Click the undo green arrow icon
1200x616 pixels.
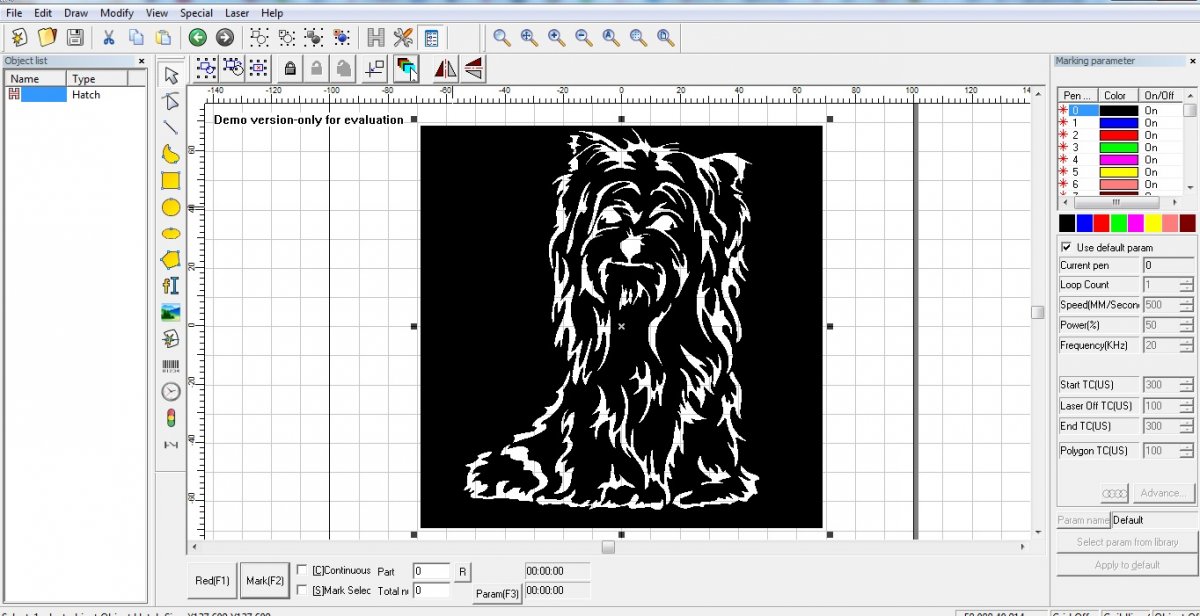pos(198,38)
